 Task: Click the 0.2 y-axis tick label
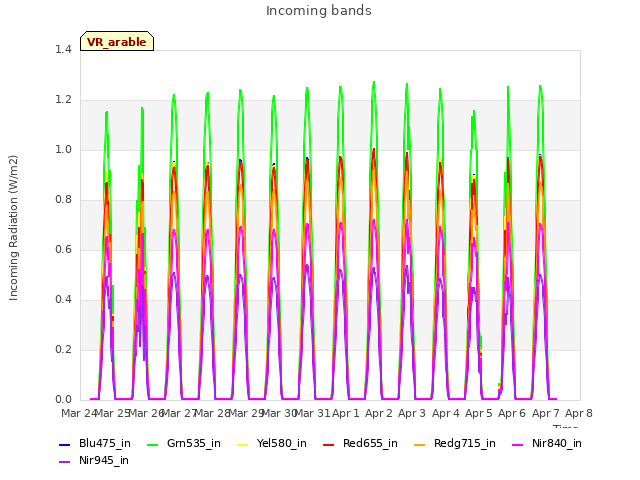[63, 350]
